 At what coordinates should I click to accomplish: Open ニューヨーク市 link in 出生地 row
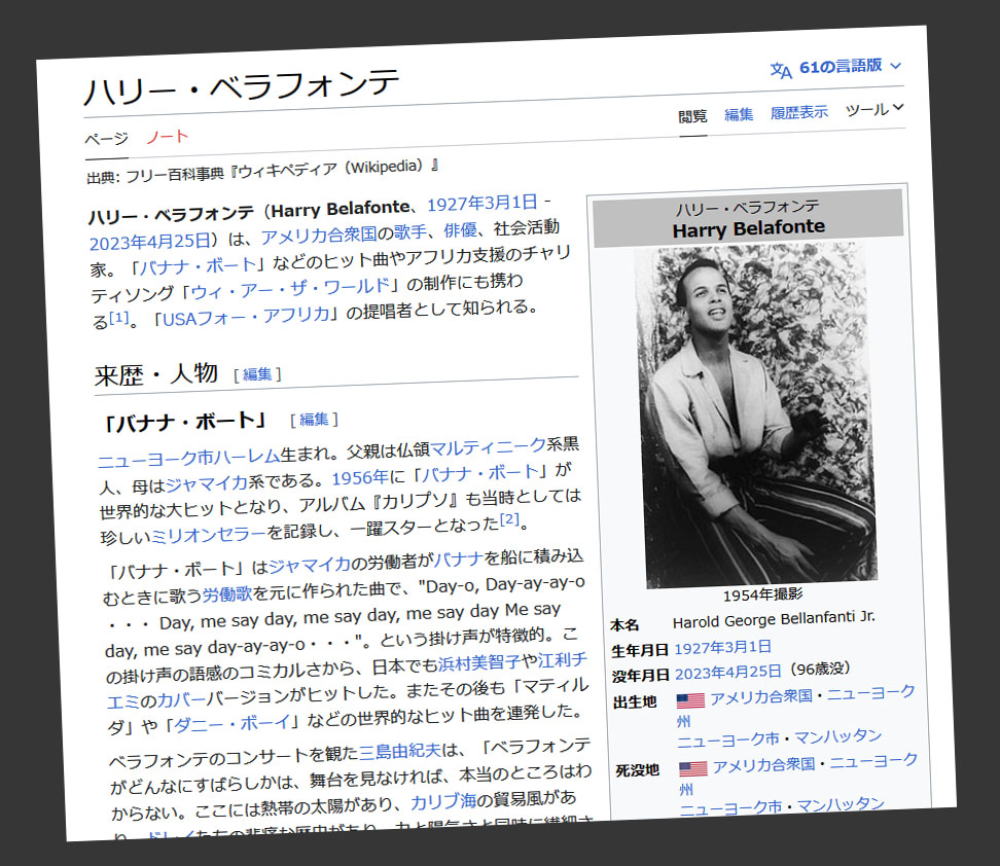pos(728,740)
